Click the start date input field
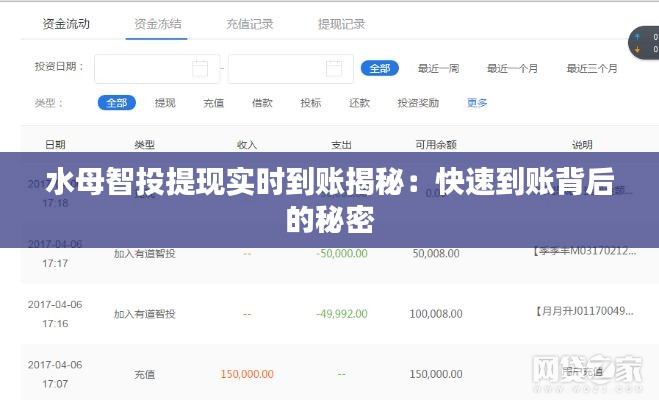The height and width of the screenshot is (400, 659). point(157,68)
